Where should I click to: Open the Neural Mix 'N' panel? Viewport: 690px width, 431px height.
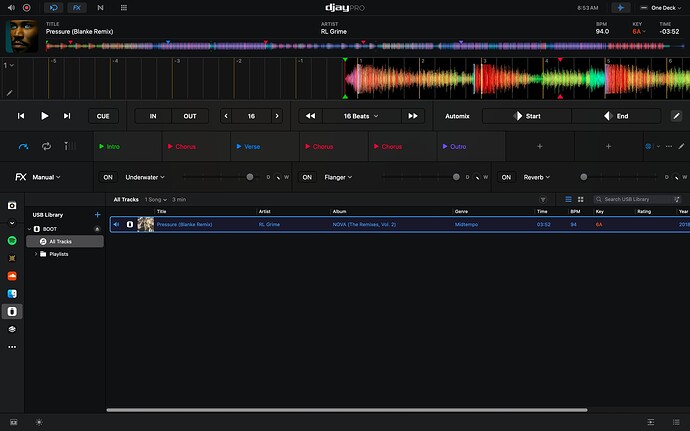coord(100,7)
